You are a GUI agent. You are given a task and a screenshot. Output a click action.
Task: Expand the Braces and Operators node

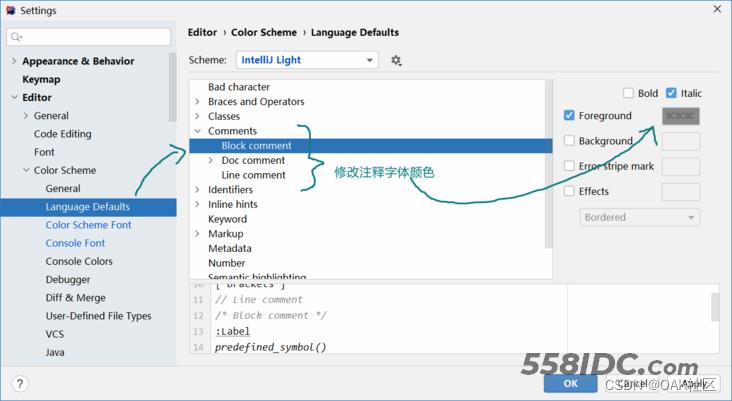click(x=198, y=102)
